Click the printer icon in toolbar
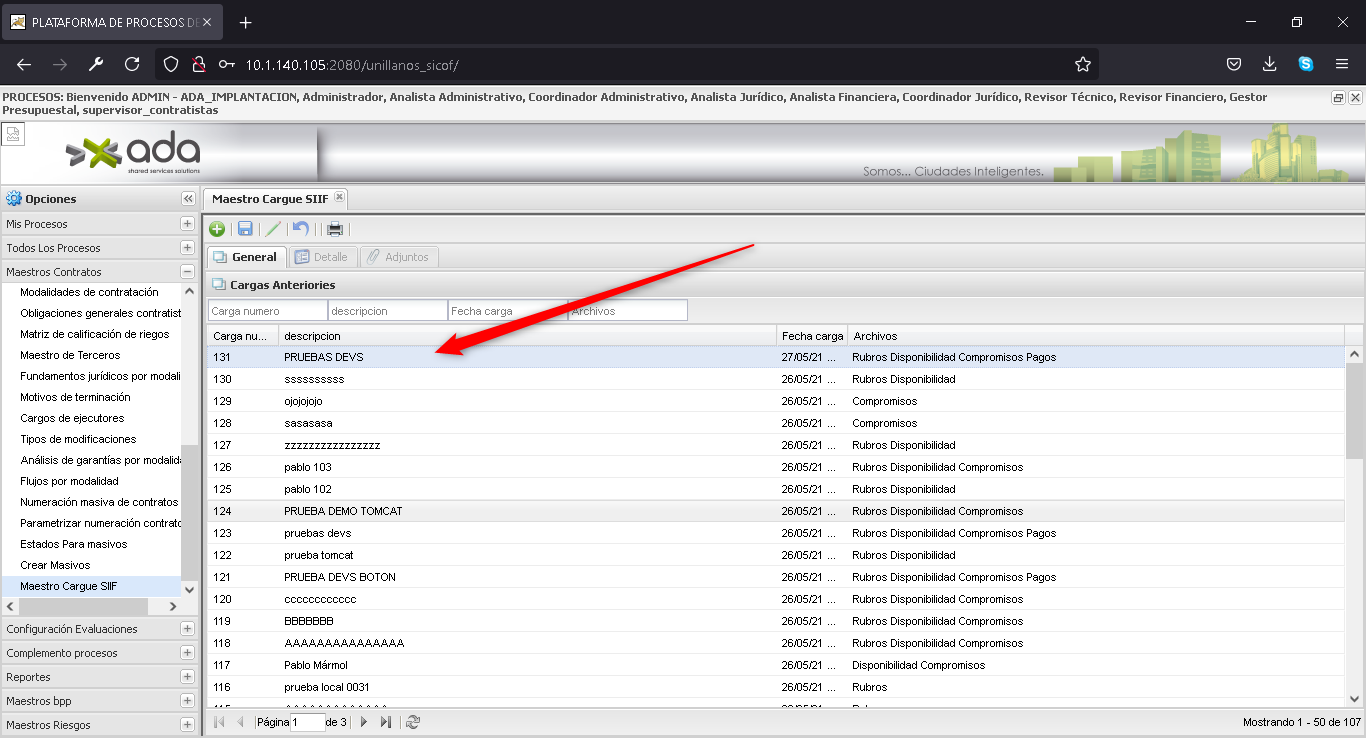The image size is (1366, 738). (335, 229)
